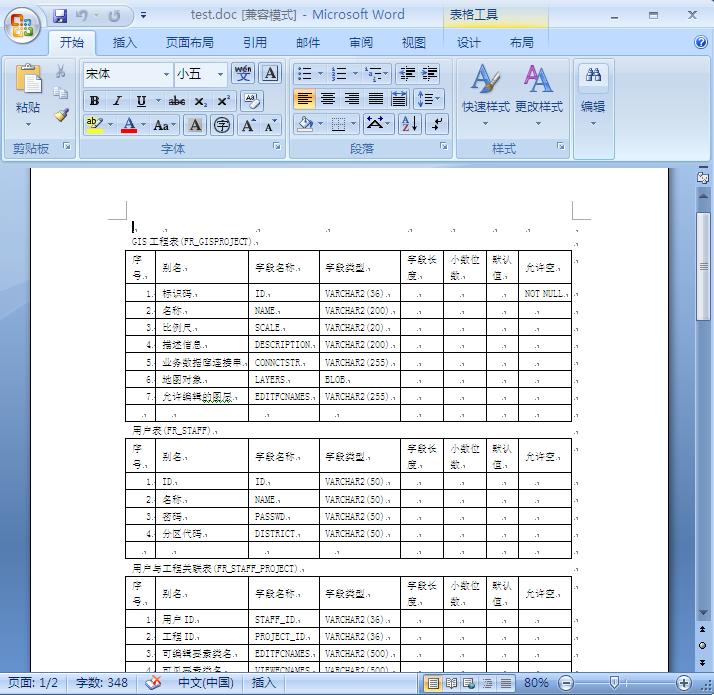
Task: Open the numbering list dropdown arrow
Action: coord(355,73)
